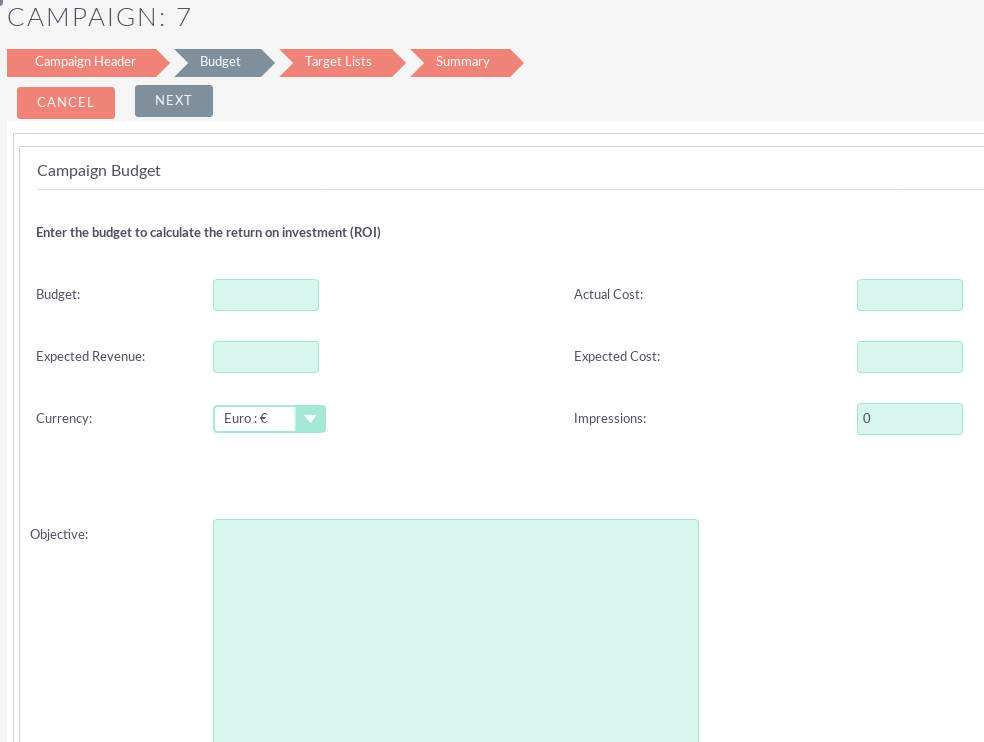984x742 pixels.
Task: Click the "Actual Cost:" label
Action: pyautogui.click(x=608, y=295)
